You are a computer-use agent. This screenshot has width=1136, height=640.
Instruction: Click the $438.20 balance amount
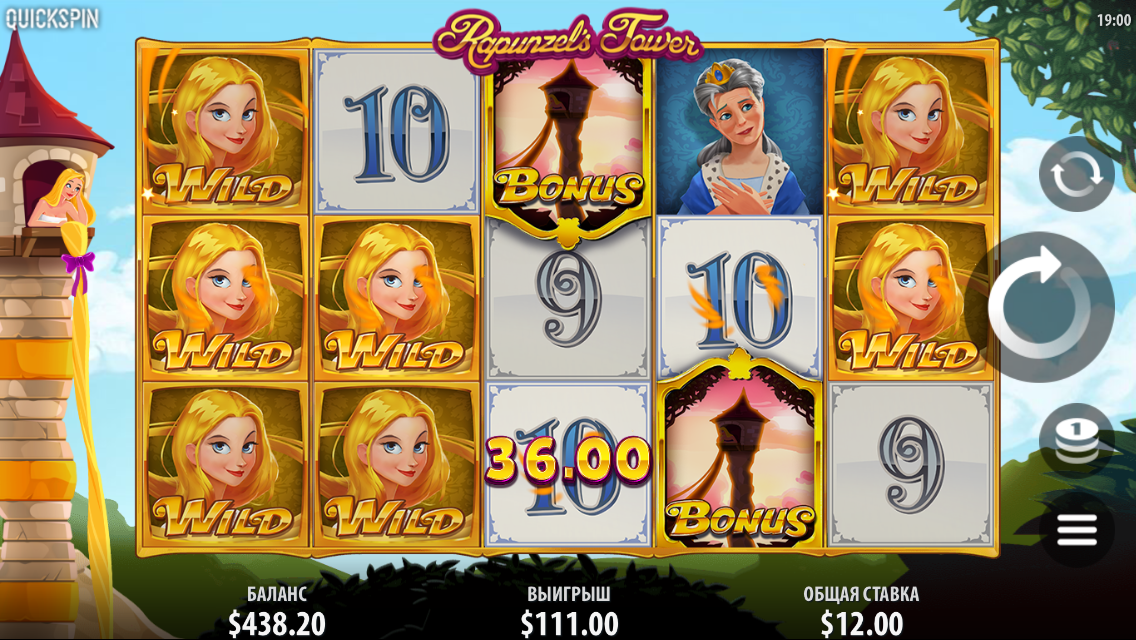[x=277, y=623]
